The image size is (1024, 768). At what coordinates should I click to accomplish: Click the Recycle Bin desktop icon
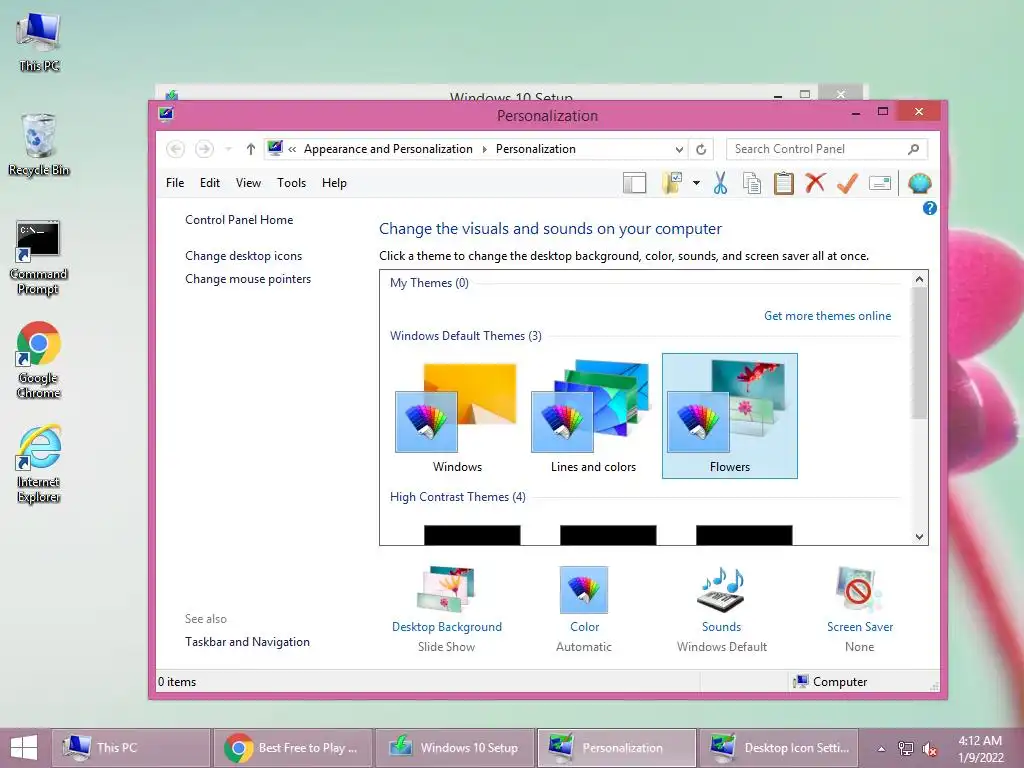(39, 145)
